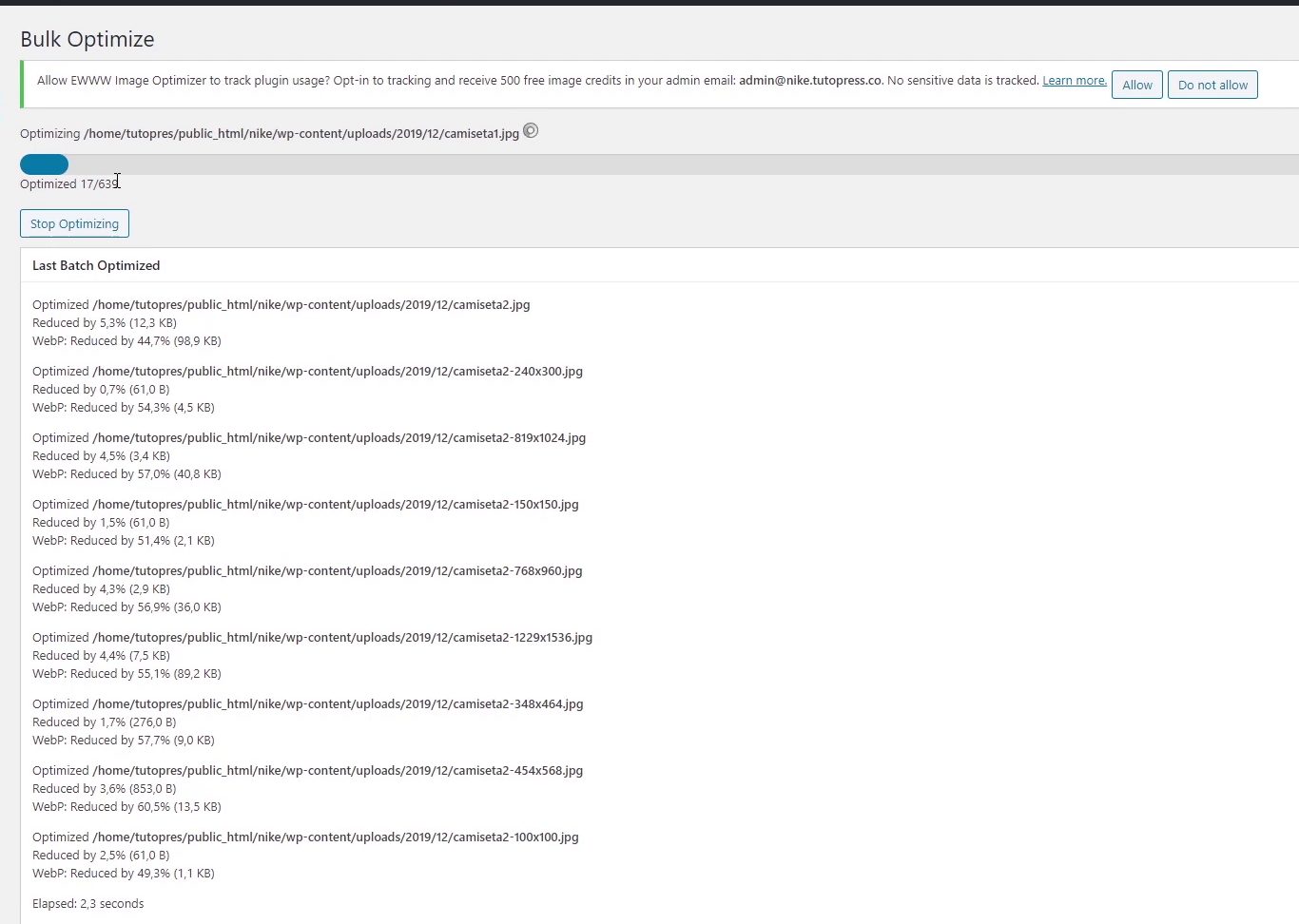
Task: Click the camiseta2-150x150.jpg file path
Action: click(x=336, y=505)
